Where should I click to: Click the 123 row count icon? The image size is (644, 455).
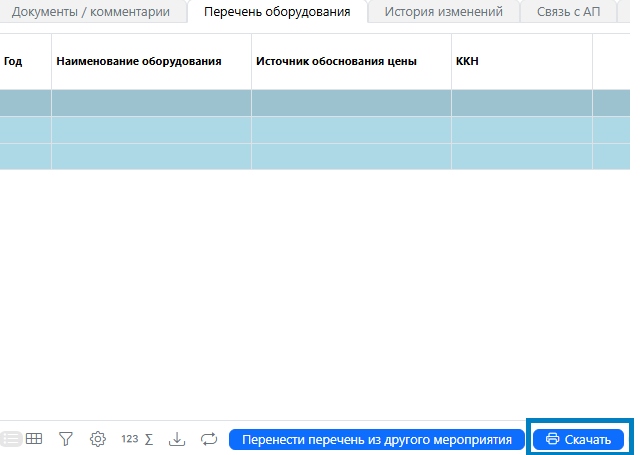129,438
